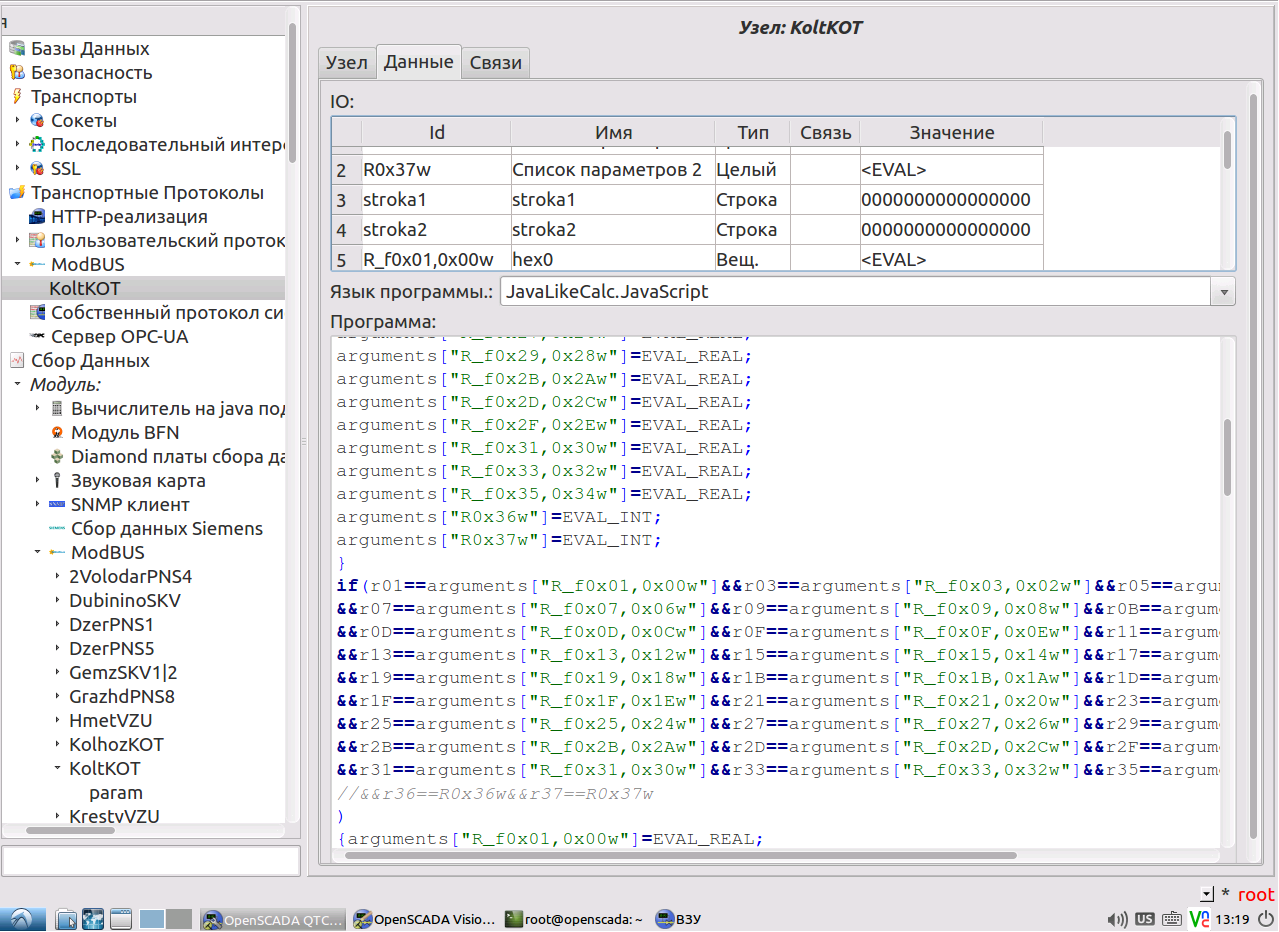Click the HTTP-реализация protocol icon
The height and width of the screenshot is (932, 1279).
pyautogui.click(x=37, y=217)
